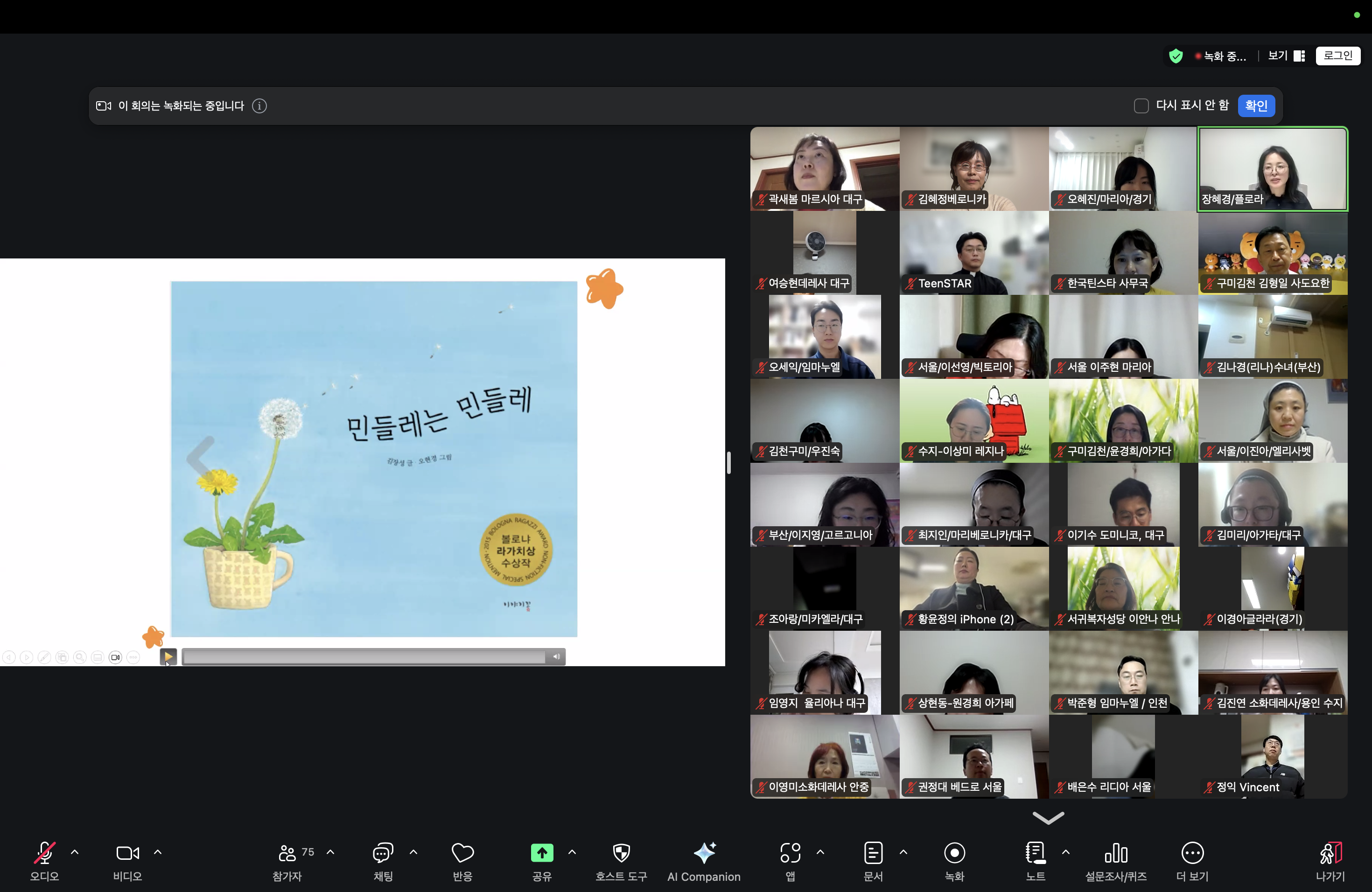
Task: Select the 한국틴스타 사무국 video tile
Action: 1123,253
